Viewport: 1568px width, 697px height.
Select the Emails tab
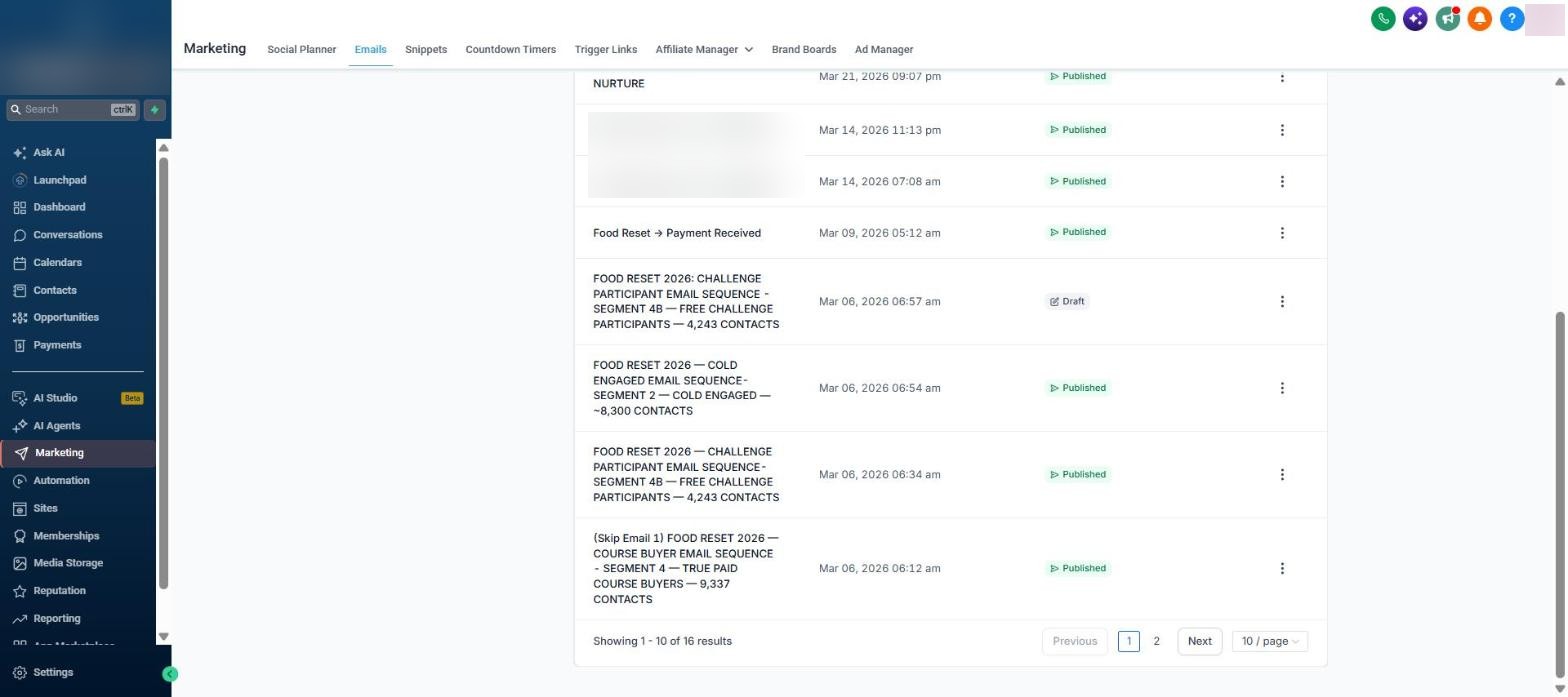[370, 49]
